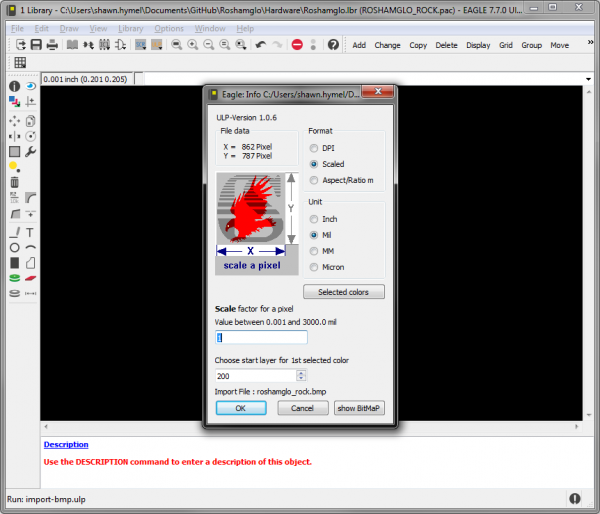The height and width of the screenshot is (514, 600).
Task: Click the red Stop command icon
Action: click(x=297, y=45)
